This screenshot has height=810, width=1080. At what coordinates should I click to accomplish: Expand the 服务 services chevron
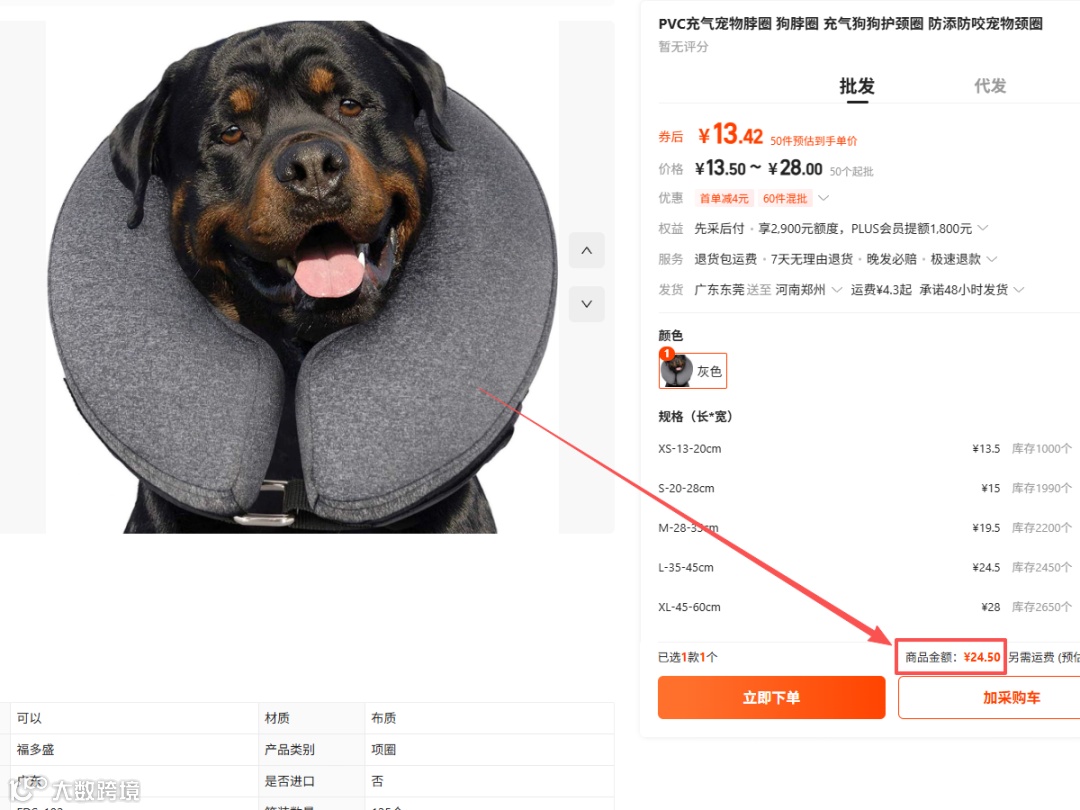pos(992,259)
